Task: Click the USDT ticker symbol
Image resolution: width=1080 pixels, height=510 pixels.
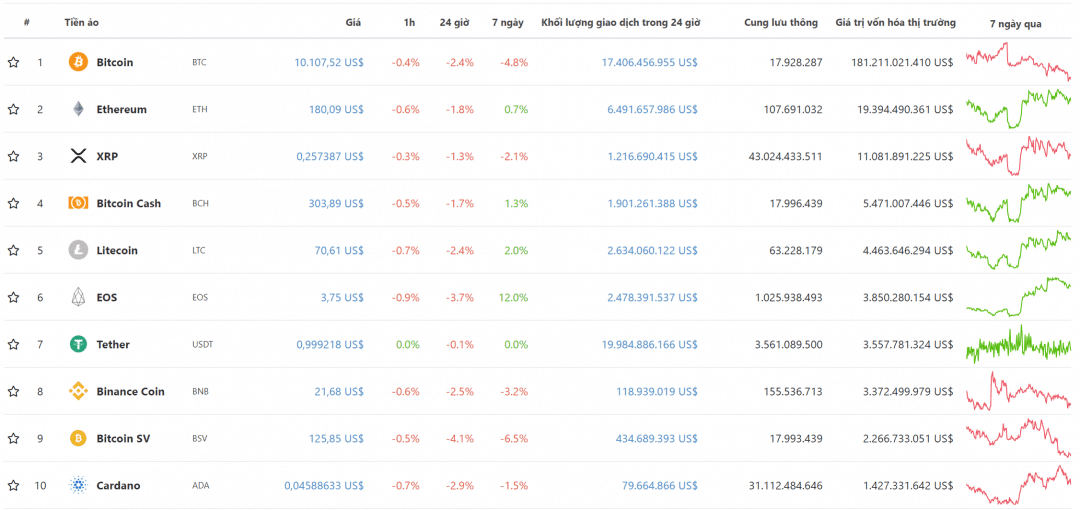Action: (x=202, y=345)
